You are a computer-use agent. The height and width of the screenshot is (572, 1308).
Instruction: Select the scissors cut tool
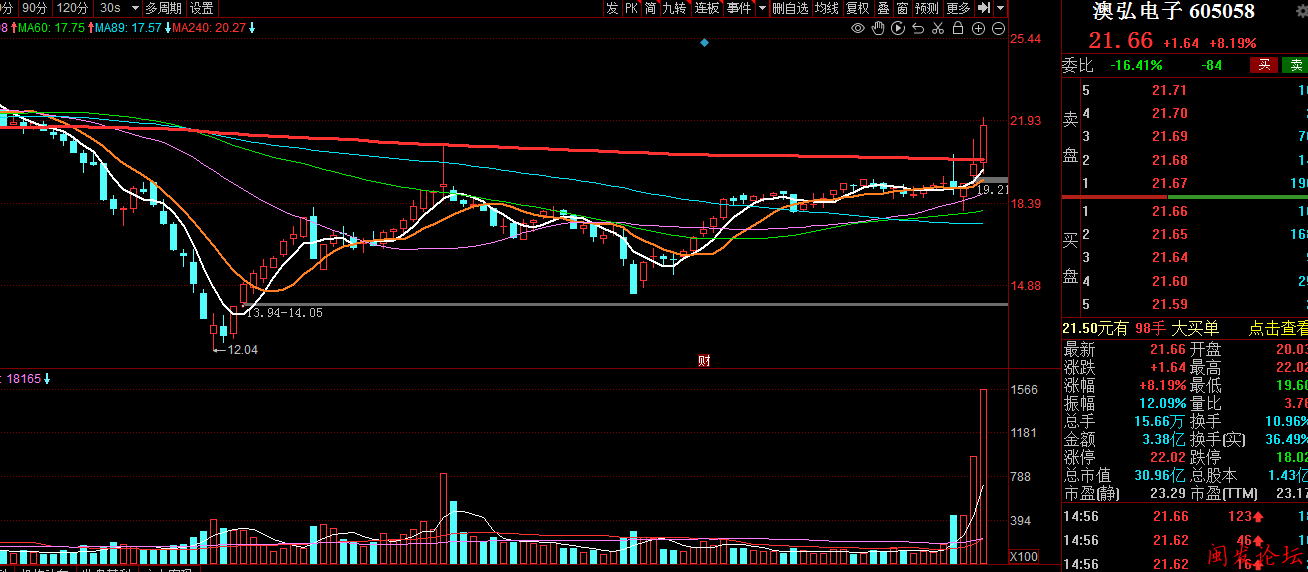[x=938, y=28]
